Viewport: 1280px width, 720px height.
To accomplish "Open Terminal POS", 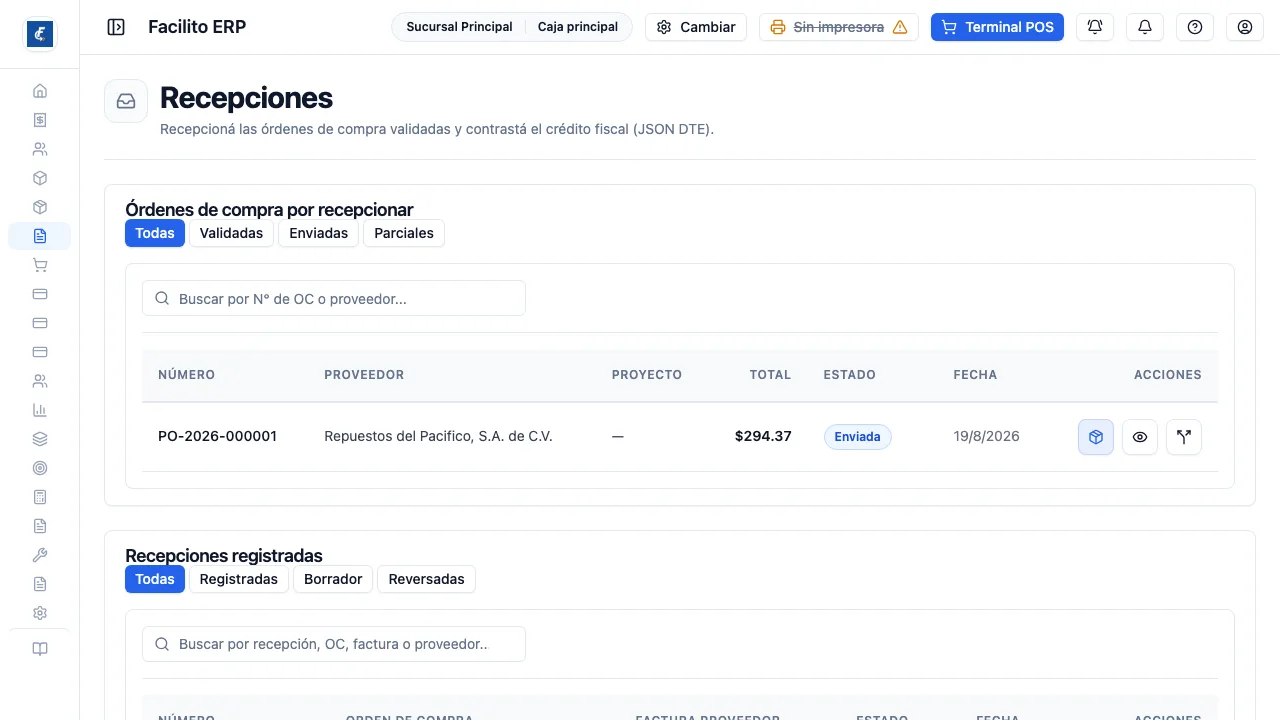I will pos(997,27).
